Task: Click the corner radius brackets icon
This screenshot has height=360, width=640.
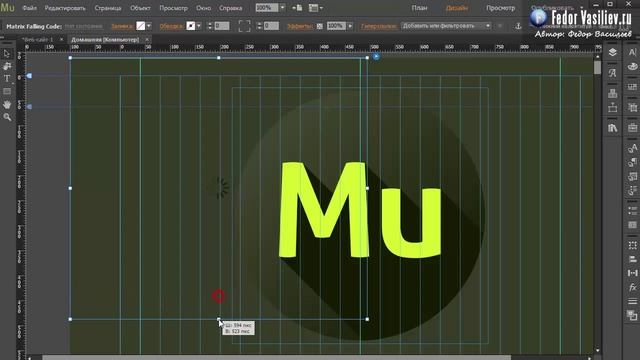Action: click(x=244, y=26)
